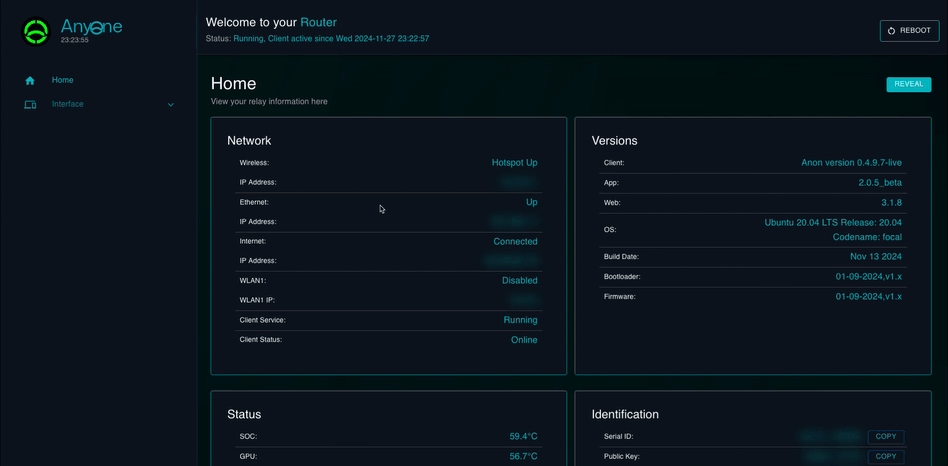948x466 pixels.
Task: Click the Client Status Online value
Action: 524,340
